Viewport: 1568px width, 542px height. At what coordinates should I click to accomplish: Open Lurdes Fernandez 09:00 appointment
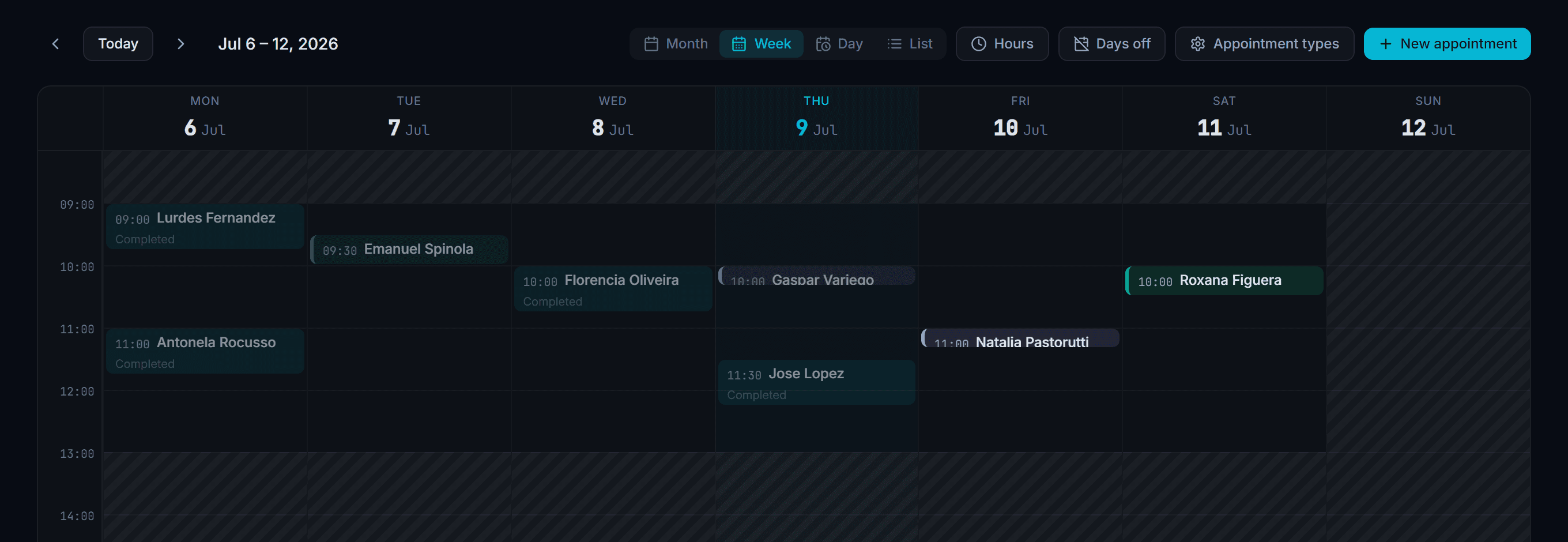tap(205, 227)
